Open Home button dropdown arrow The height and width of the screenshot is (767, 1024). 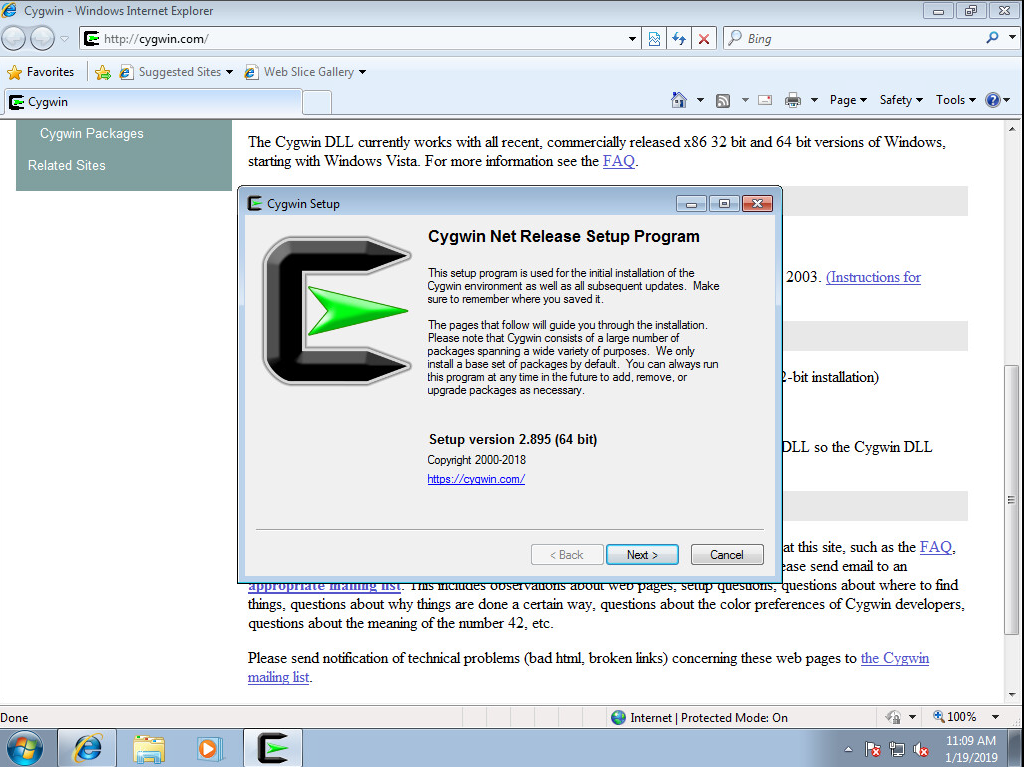700,100
